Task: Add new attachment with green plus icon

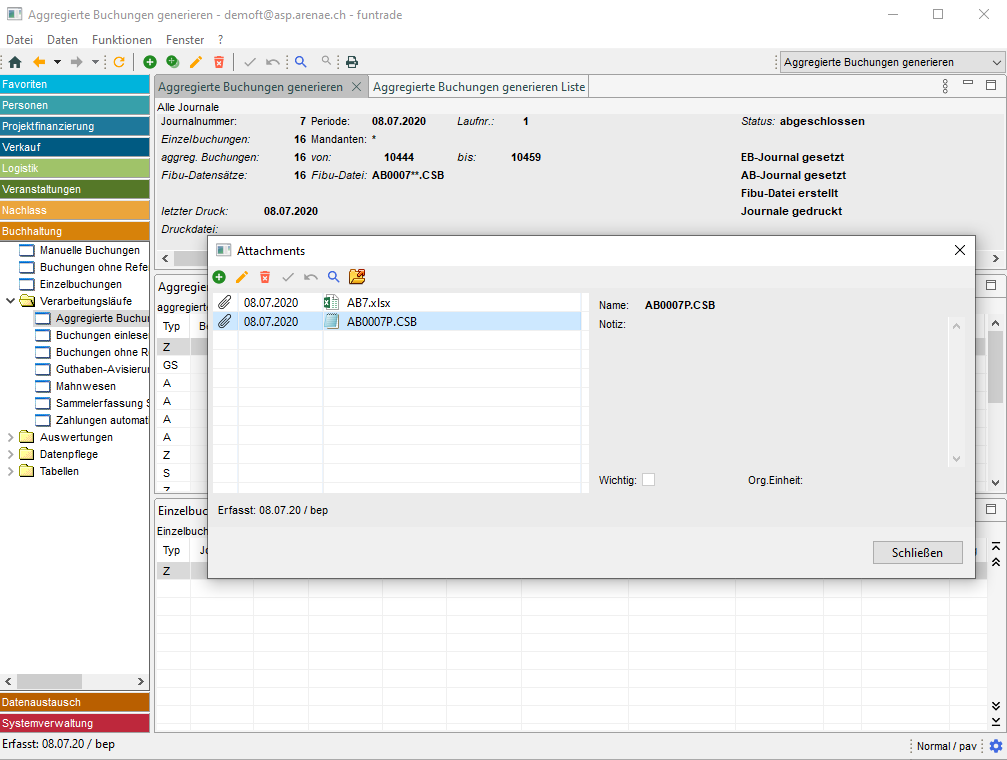Action: [219, 277]
